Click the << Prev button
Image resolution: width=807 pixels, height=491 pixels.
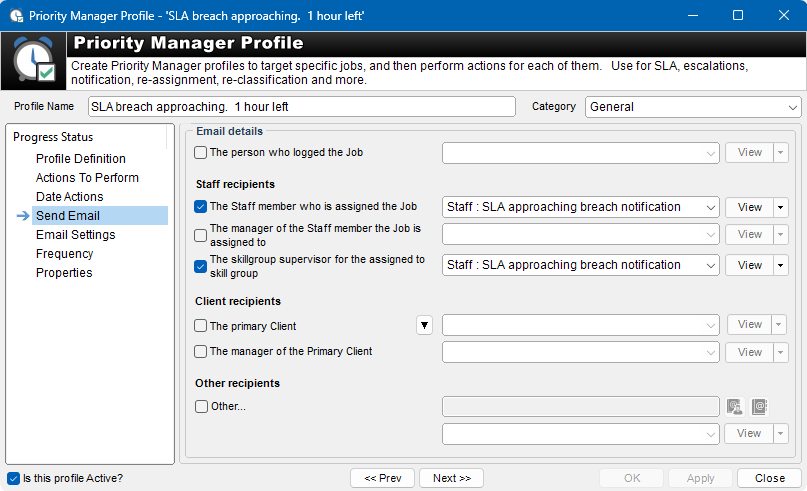coord(382,478)
